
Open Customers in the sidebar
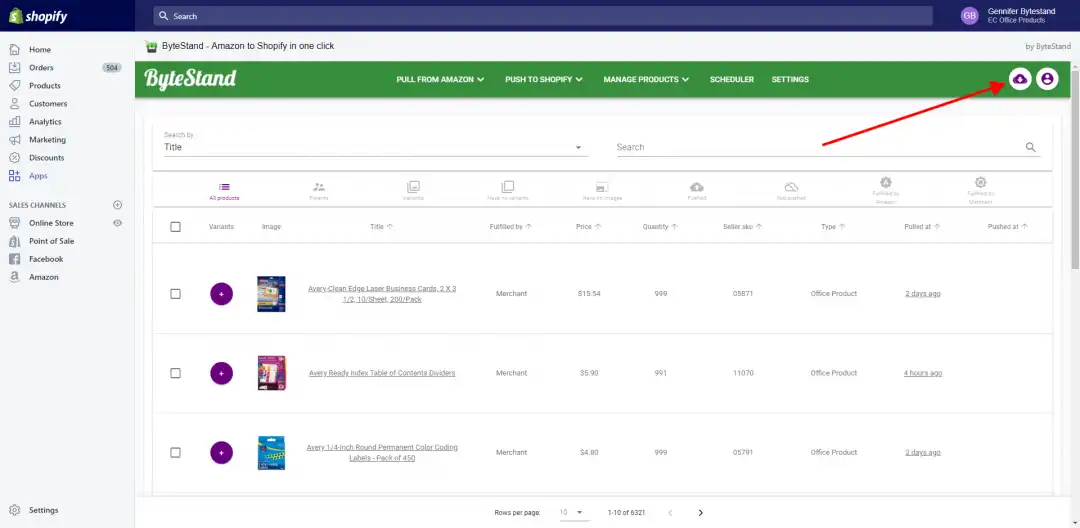[x=48, y=103]
